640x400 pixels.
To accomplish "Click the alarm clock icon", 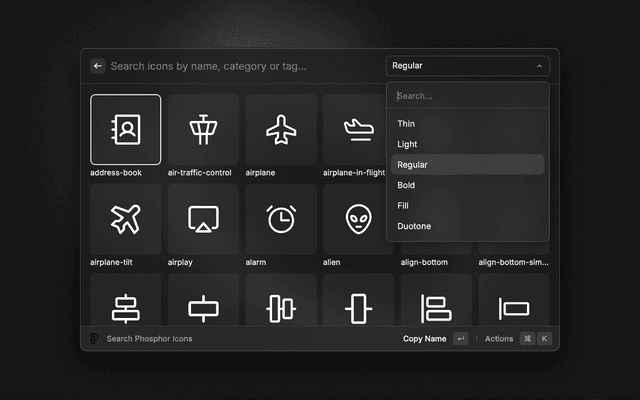I will click(x=281, y=218).
